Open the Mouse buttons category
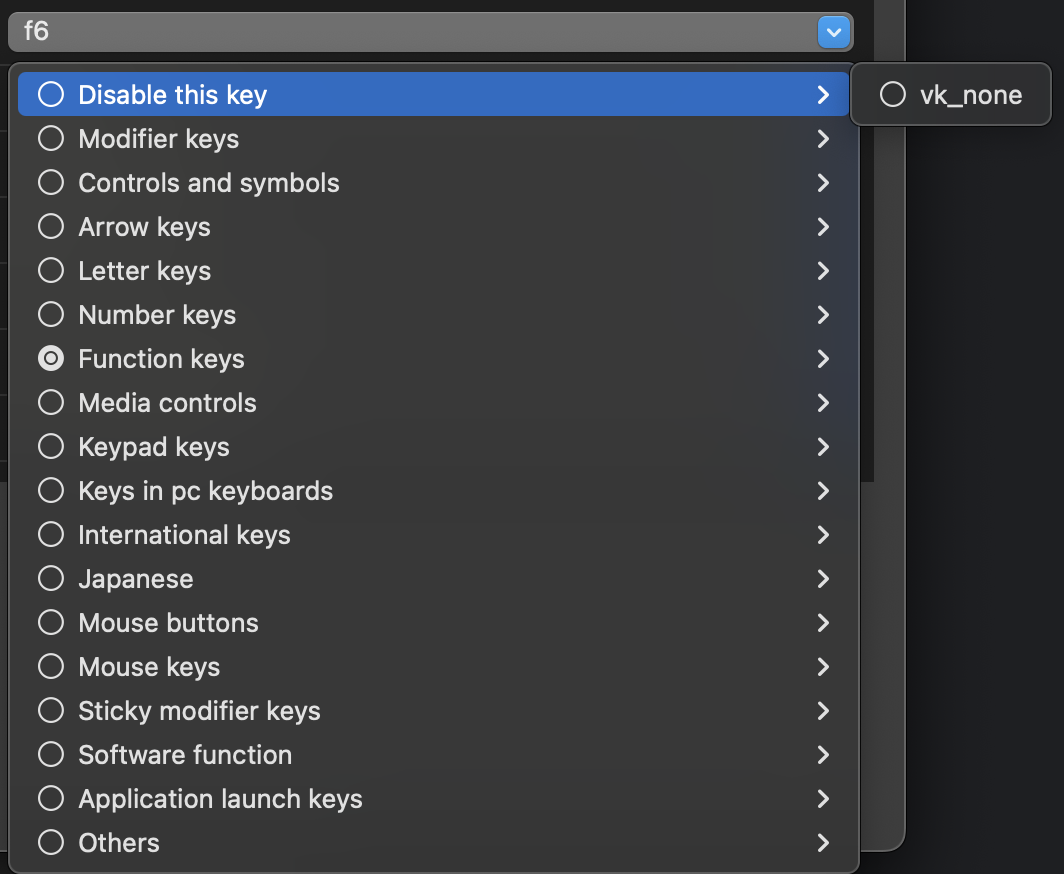Image resolution: width=1064 pixels, height=874 pixels. coord(168,623)
